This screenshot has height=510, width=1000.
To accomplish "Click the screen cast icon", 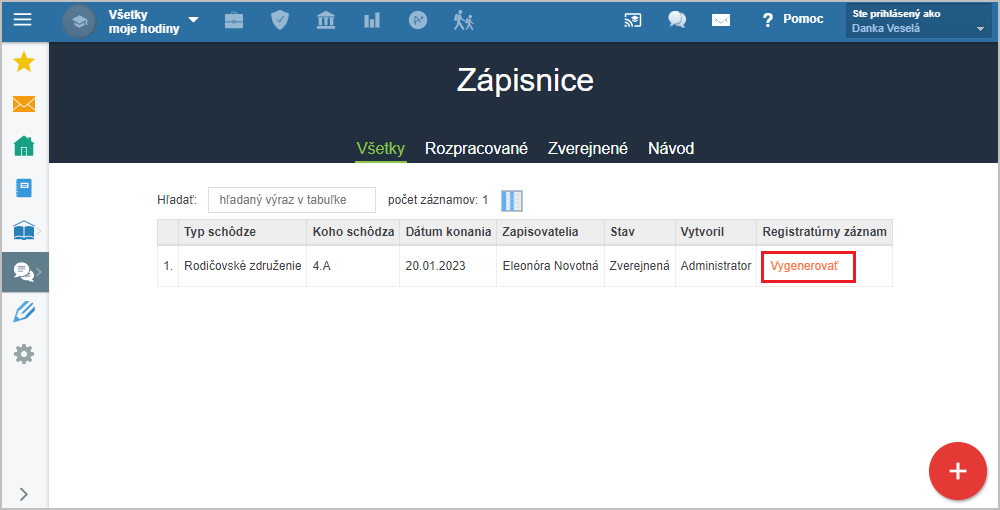I will 632,20.
